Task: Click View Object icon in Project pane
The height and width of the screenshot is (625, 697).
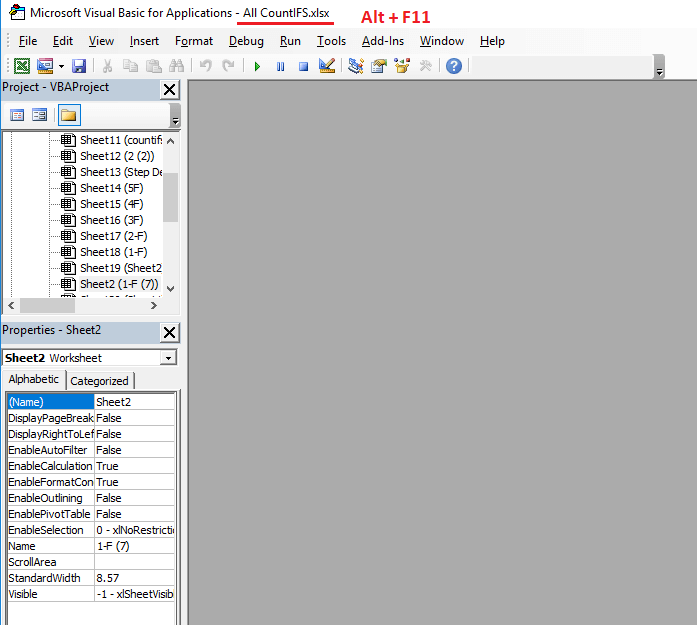Action: tap(40, 115)
